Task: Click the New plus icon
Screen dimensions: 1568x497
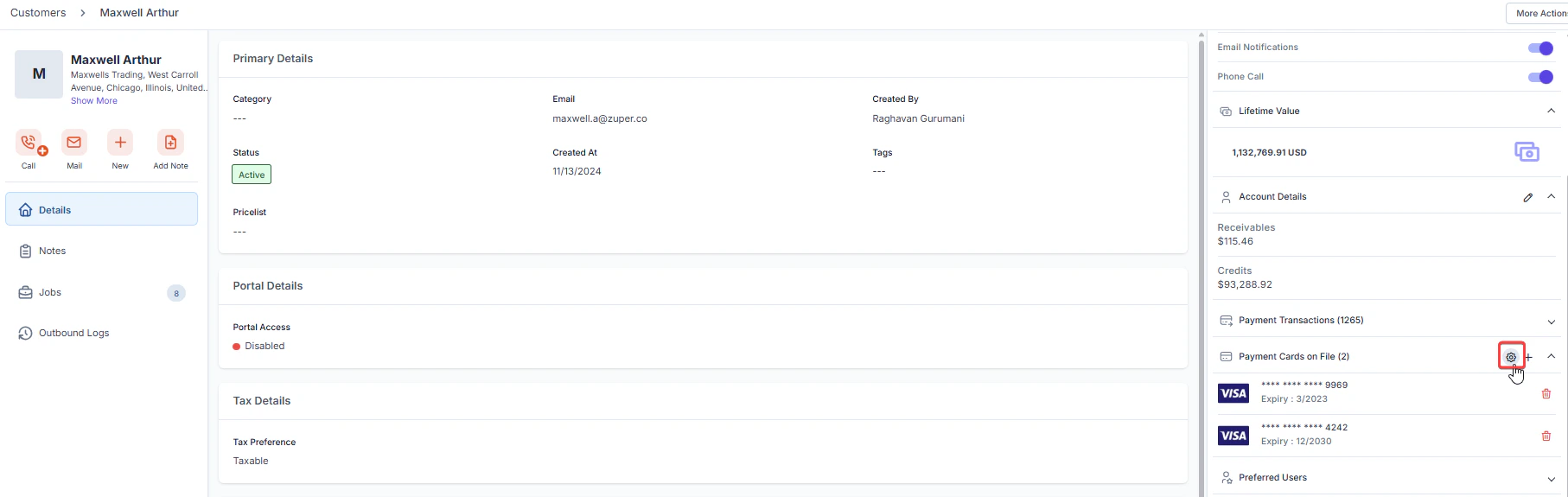Action: [x=120, y=143]
